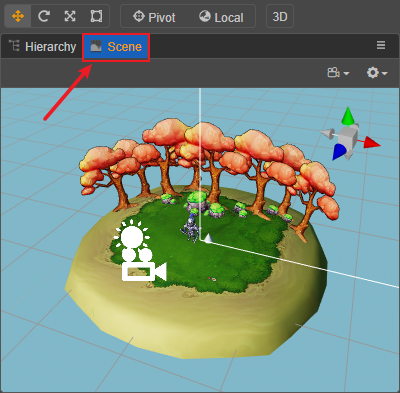This screenshot has width=400, height=393.
Task: Open the scene camera dropdown
Action: click(x=338, y=72)
